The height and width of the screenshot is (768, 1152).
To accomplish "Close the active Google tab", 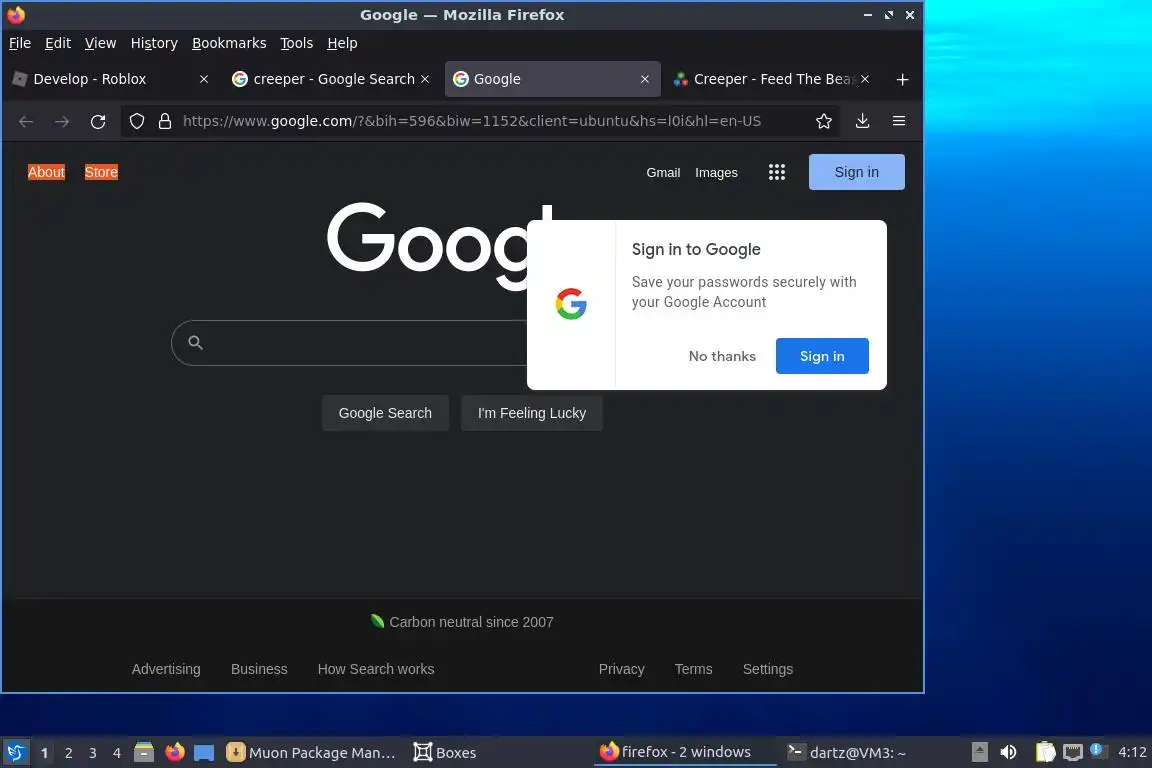I will 644,79.
